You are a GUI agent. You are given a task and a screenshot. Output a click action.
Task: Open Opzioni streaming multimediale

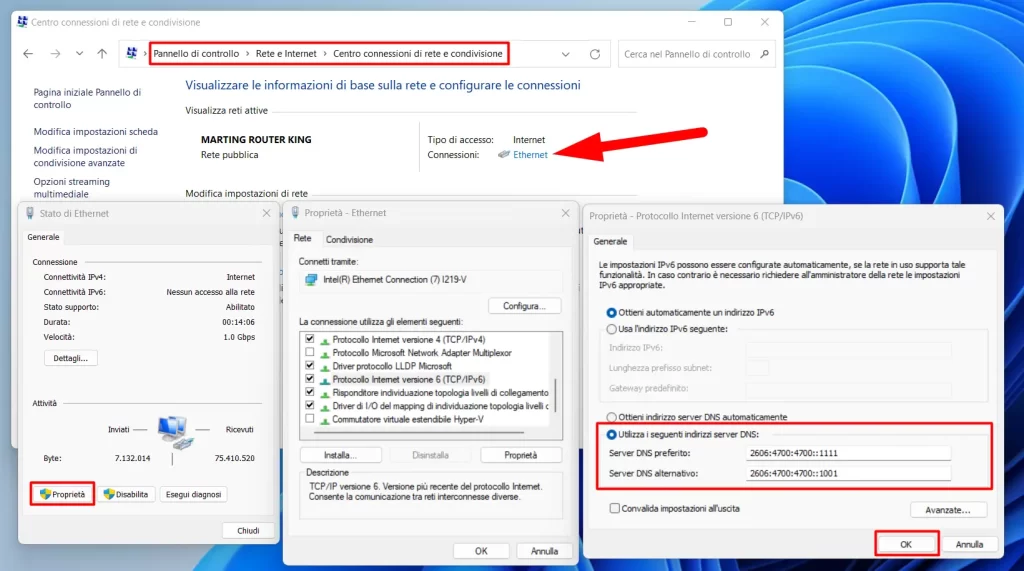coord(72,188)
